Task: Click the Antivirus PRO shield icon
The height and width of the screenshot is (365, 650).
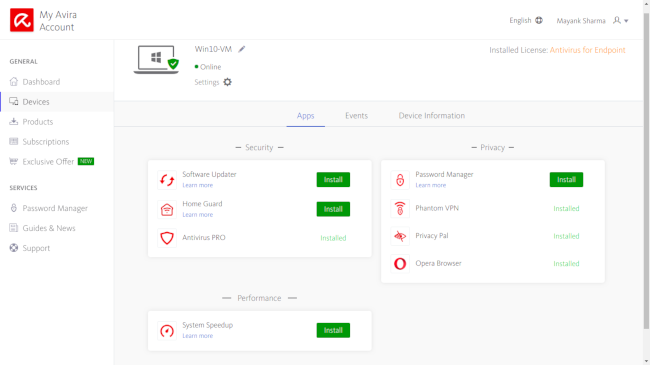Action: point(167,238)
